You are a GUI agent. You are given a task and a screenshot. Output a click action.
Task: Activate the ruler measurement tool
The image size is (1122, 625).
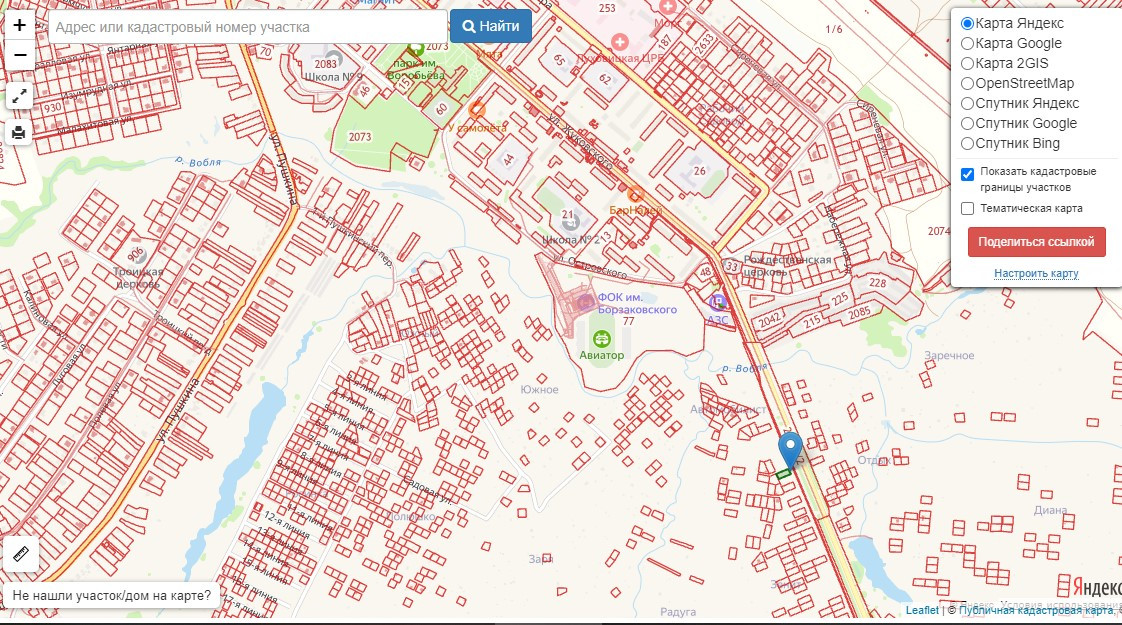(x=21, y=553)
